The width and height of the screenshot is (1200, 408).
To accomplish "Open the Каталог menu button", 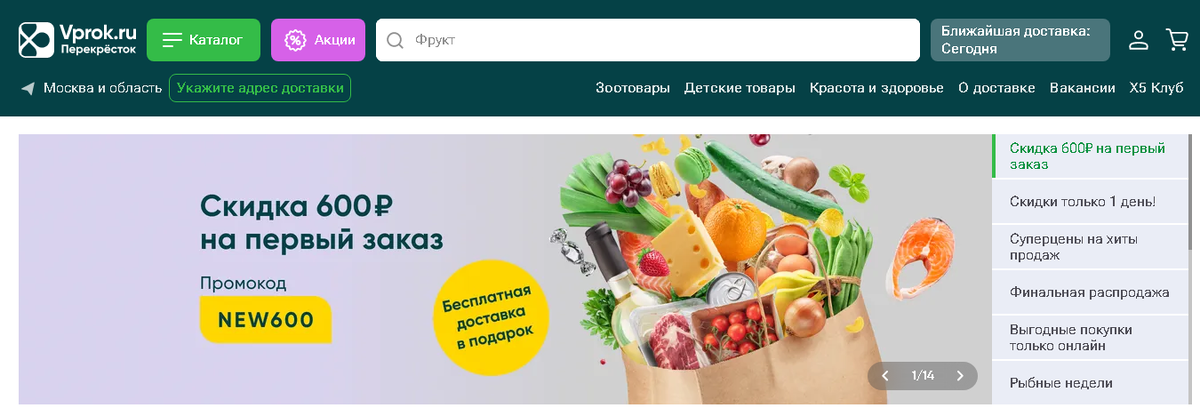I will (x=203, y=40).
